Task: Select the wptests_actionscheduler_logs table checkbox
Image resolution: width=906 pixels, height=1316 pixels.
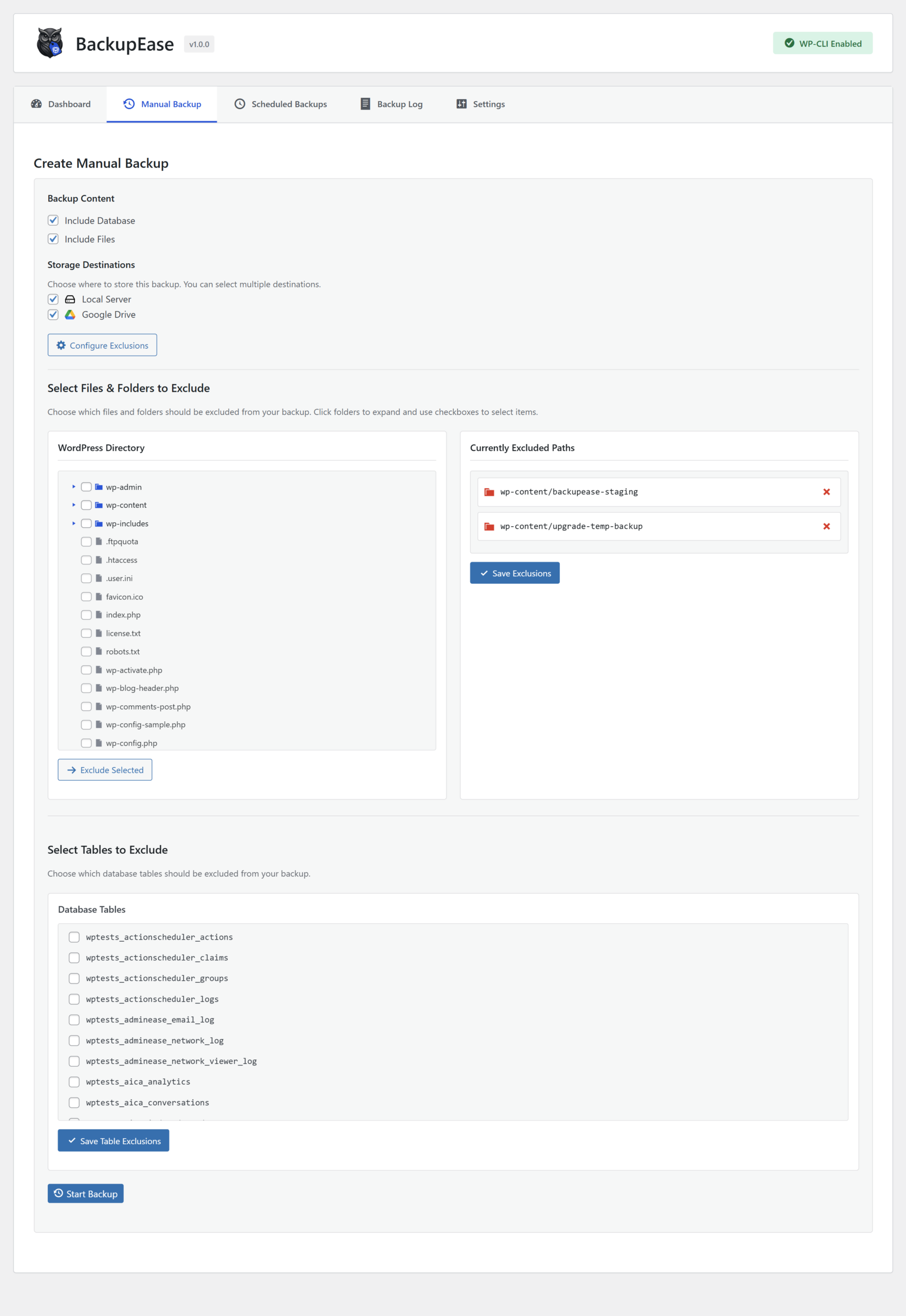Action: 75,999
